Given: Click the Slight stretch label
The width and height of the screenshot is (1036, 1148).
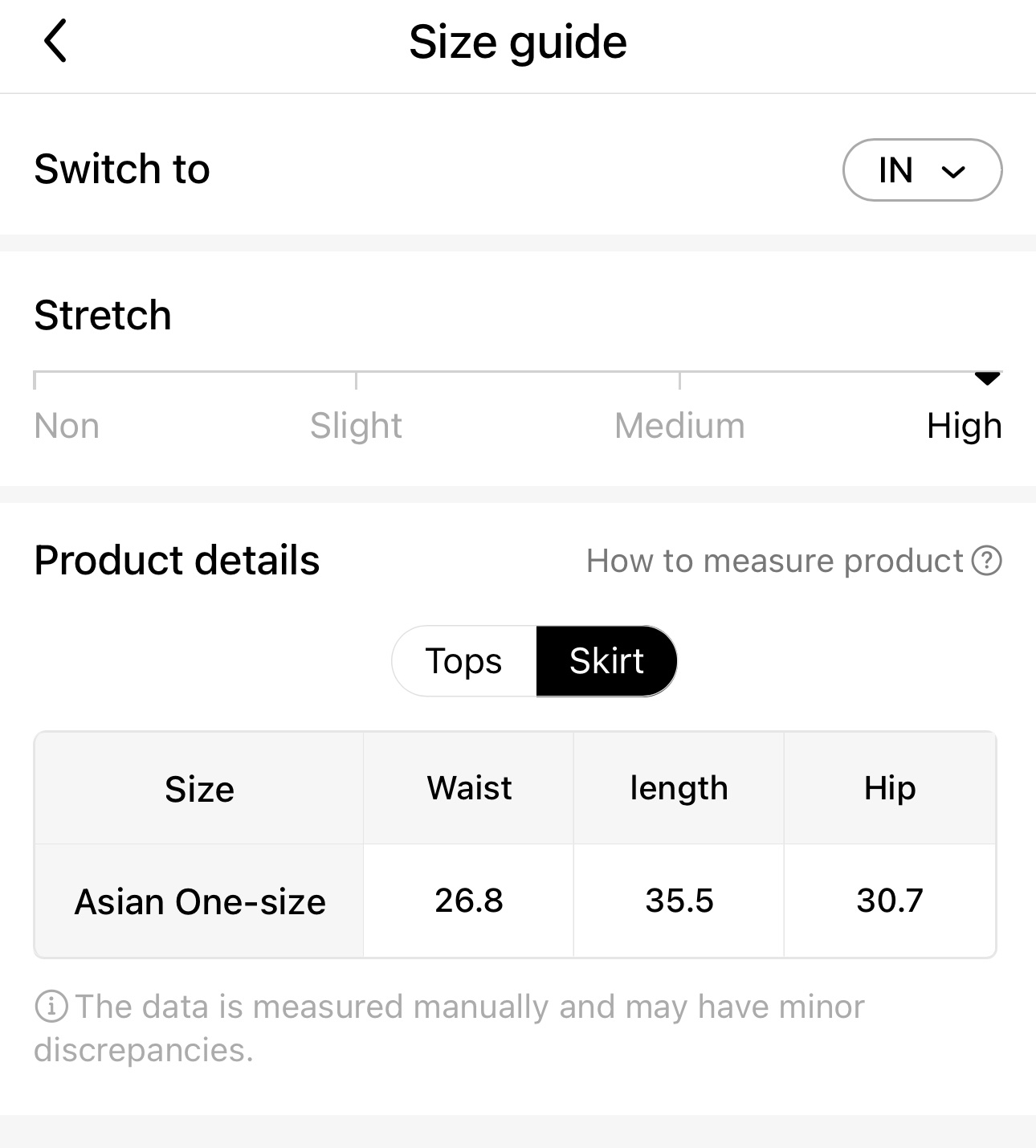Looking at the screenshot, I should click(356, 426).
